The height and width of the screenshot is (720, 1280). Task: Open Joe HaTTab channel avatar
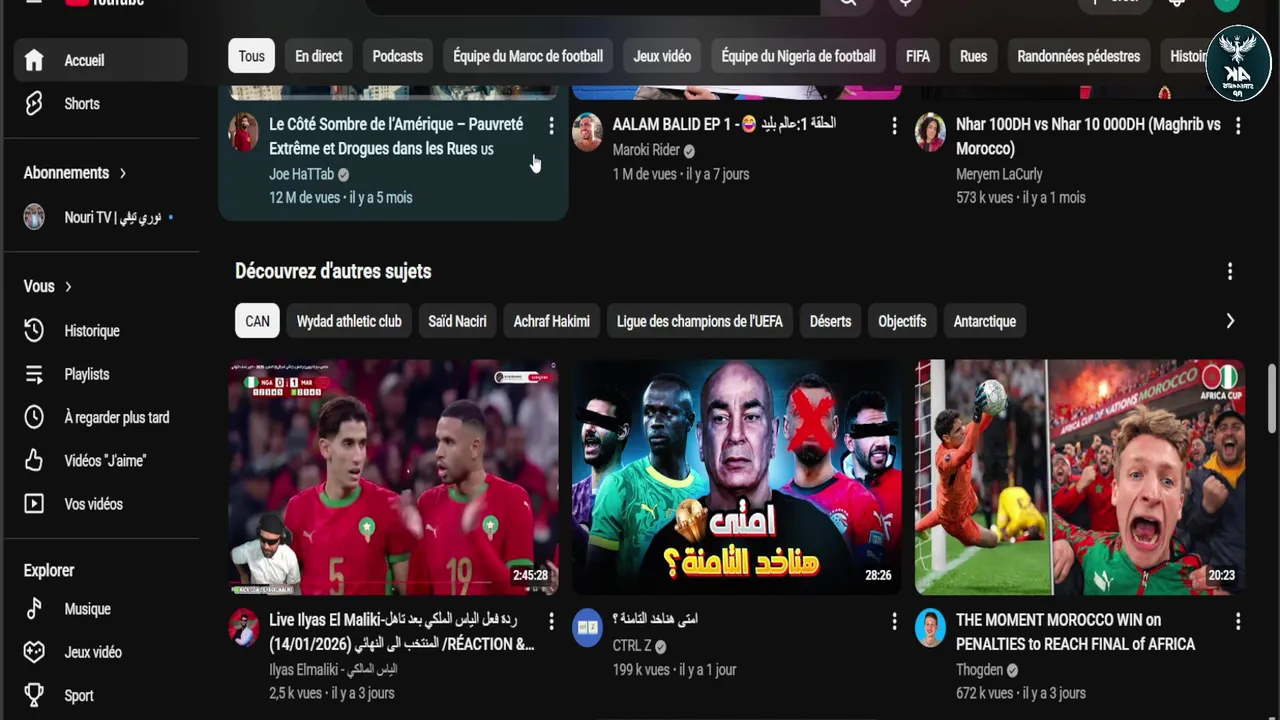(x=244, y=132)
